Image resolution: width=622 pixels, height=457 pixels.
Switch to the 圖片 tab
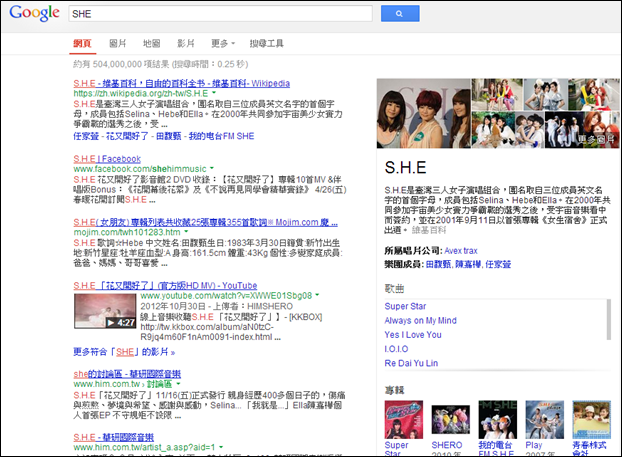[x=118, y=43]
